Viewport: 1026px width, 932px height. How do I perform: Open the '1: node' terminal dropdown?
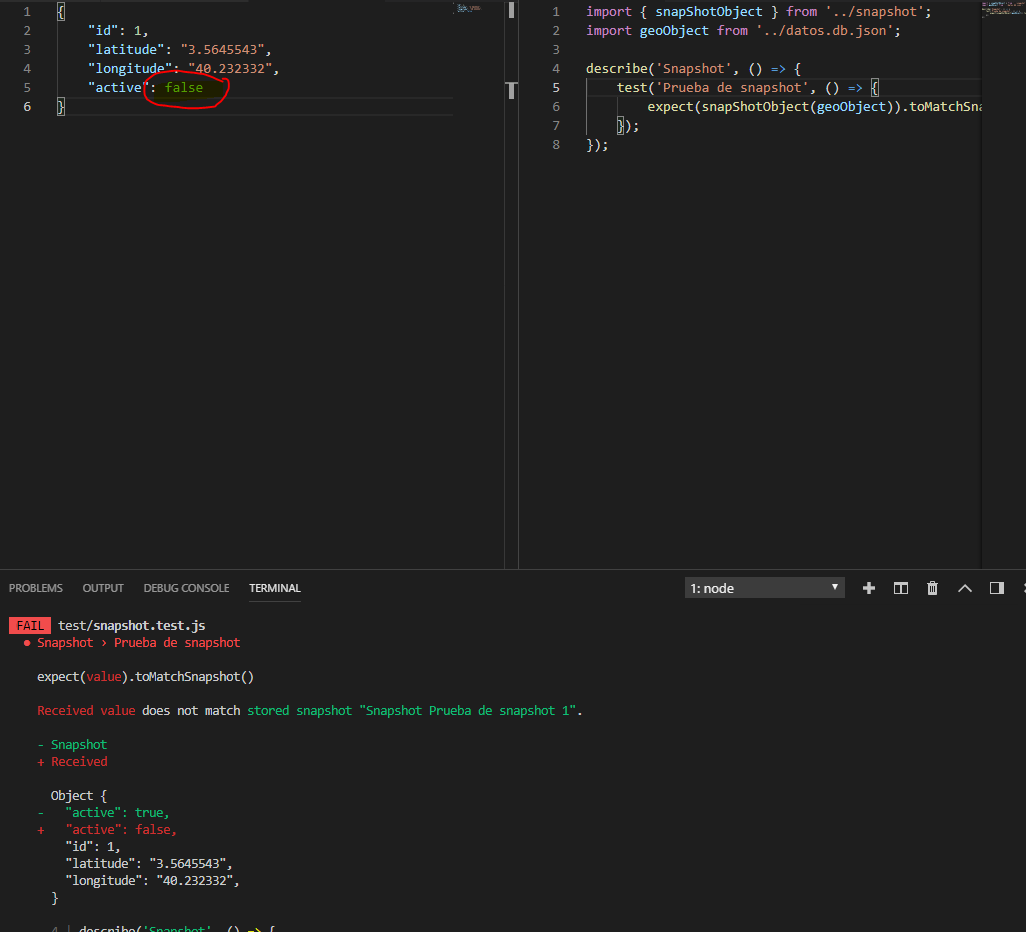click(764, 588)
